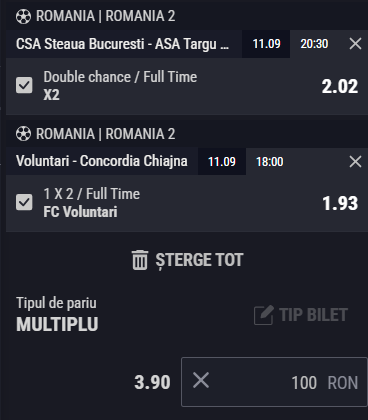Screen dimensions: 368x420
Task: Click the ȘTERGE TOT text button
Action: [199, 260]
